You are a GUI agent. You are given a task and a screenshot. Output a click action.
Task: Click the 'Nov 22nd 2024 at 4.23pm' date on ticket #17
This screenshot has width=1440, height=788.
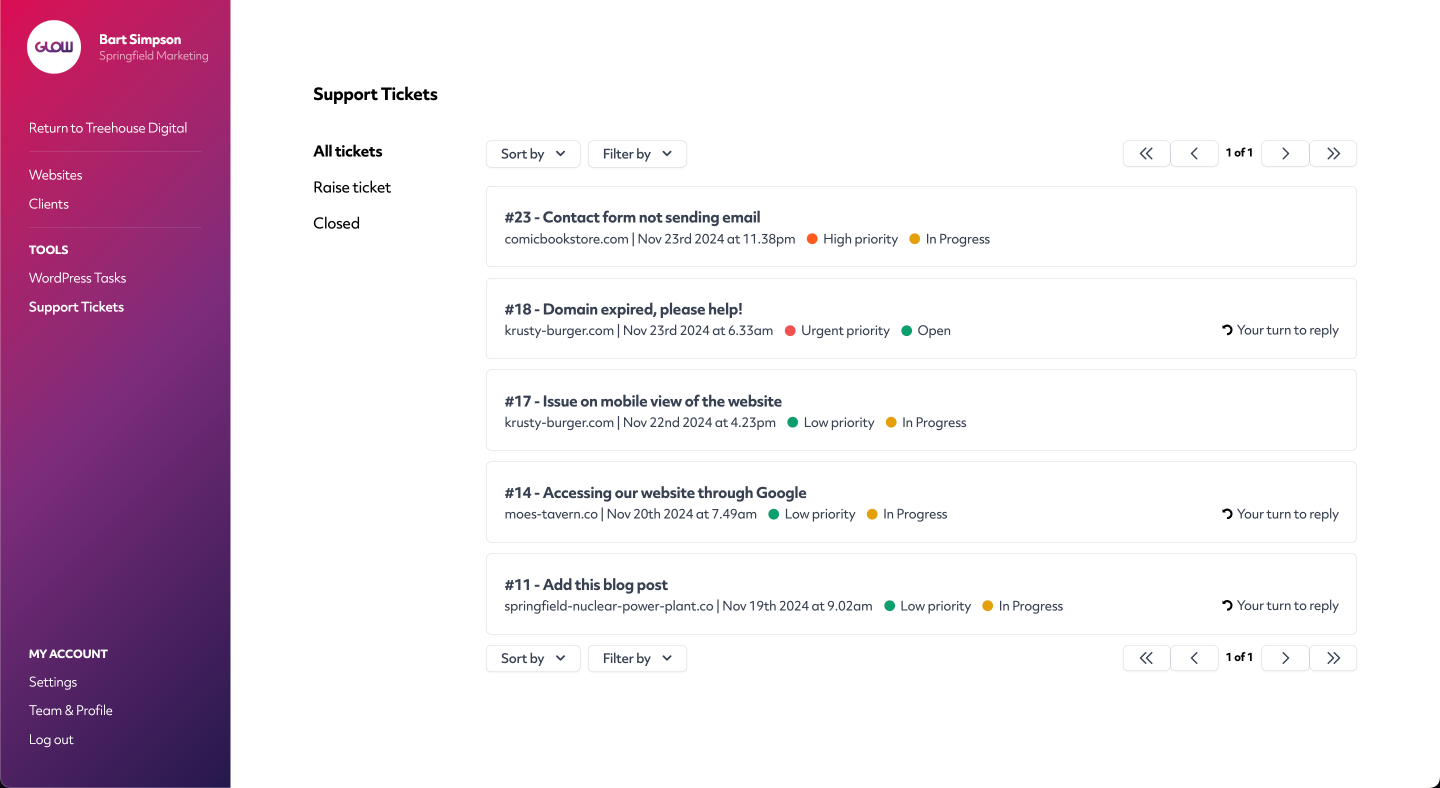[x=700, y=423]
